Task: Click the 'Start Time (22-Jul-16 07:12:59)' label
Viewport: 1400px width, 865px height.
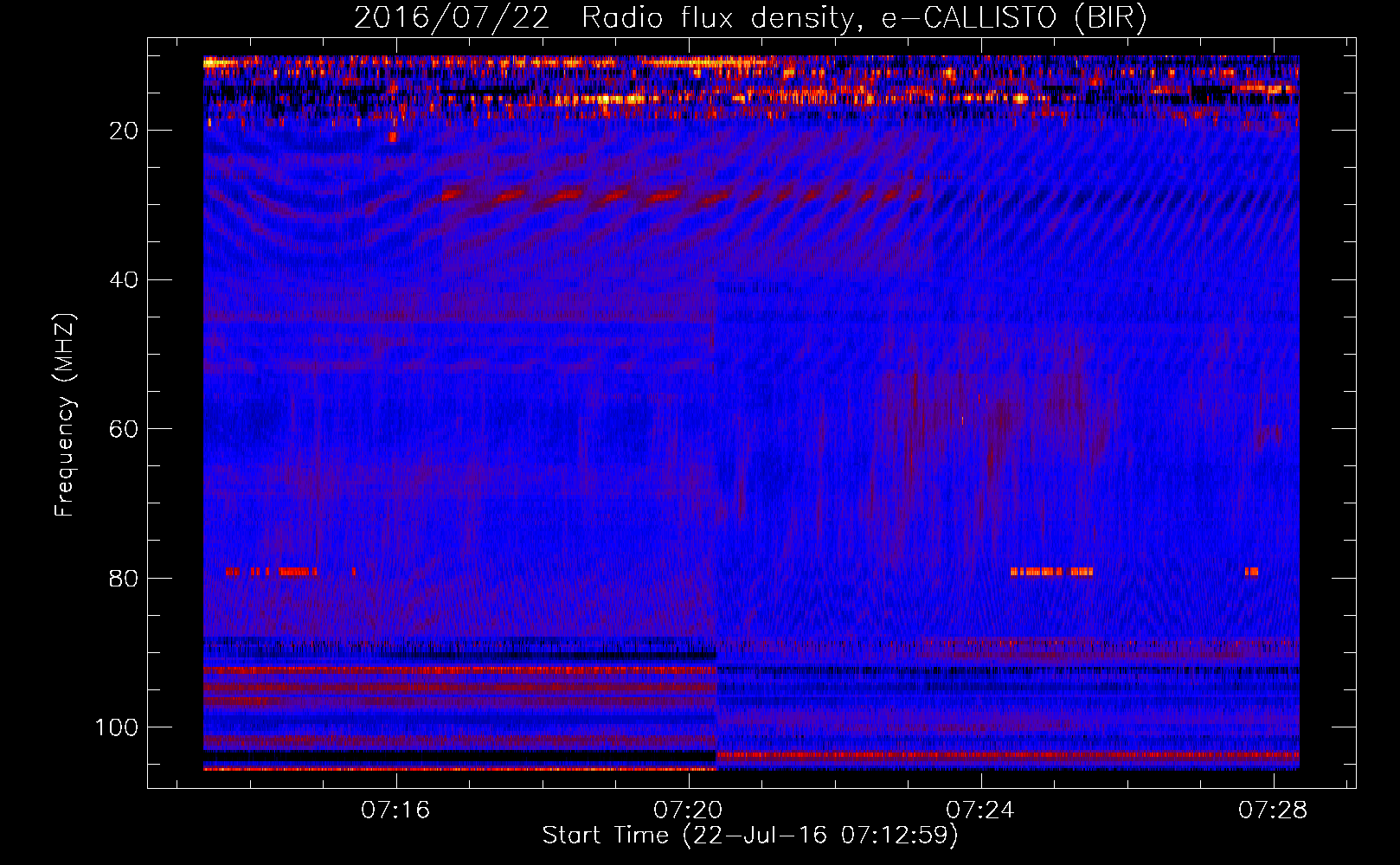Action: coord(750,836)
